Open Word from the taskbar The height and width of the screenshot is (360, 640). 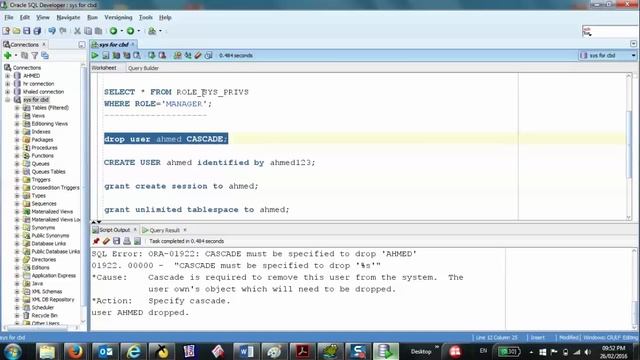(x=246, y=351)
